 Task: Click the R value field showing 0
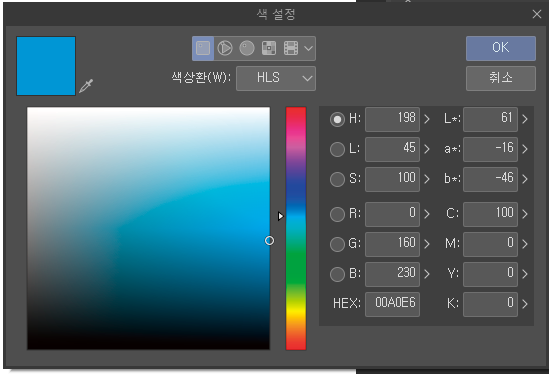392,214
